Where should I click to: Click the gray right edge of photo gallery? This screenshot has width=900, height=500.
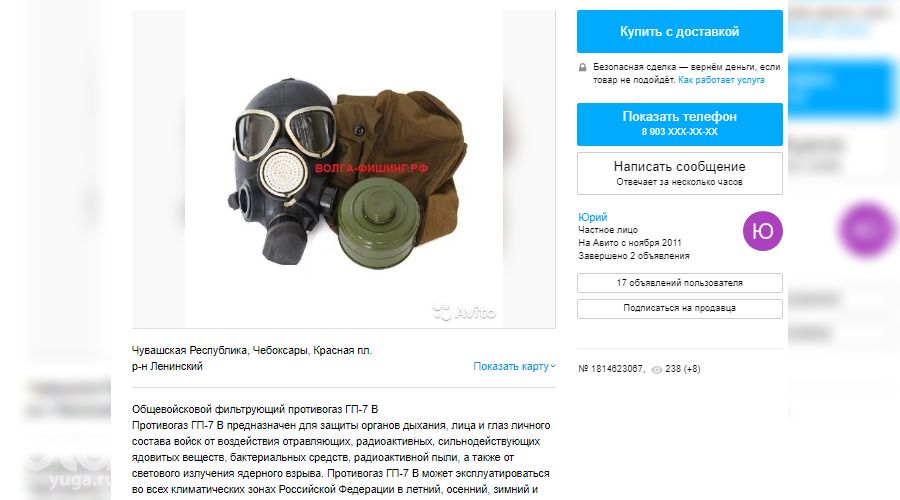coord(529,169)
